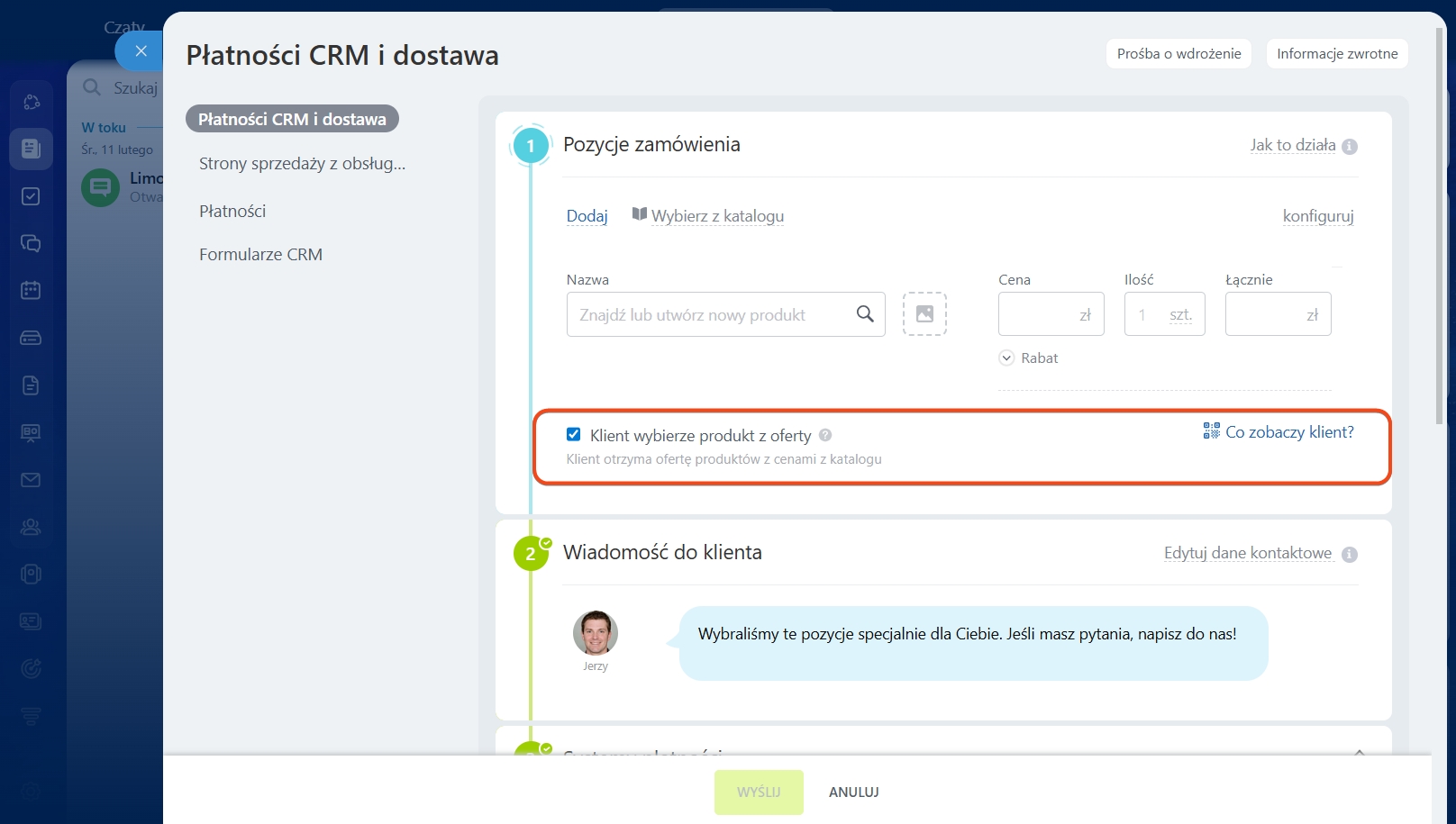Click the Prośba o wdrożenie button

coord(1178,54)
